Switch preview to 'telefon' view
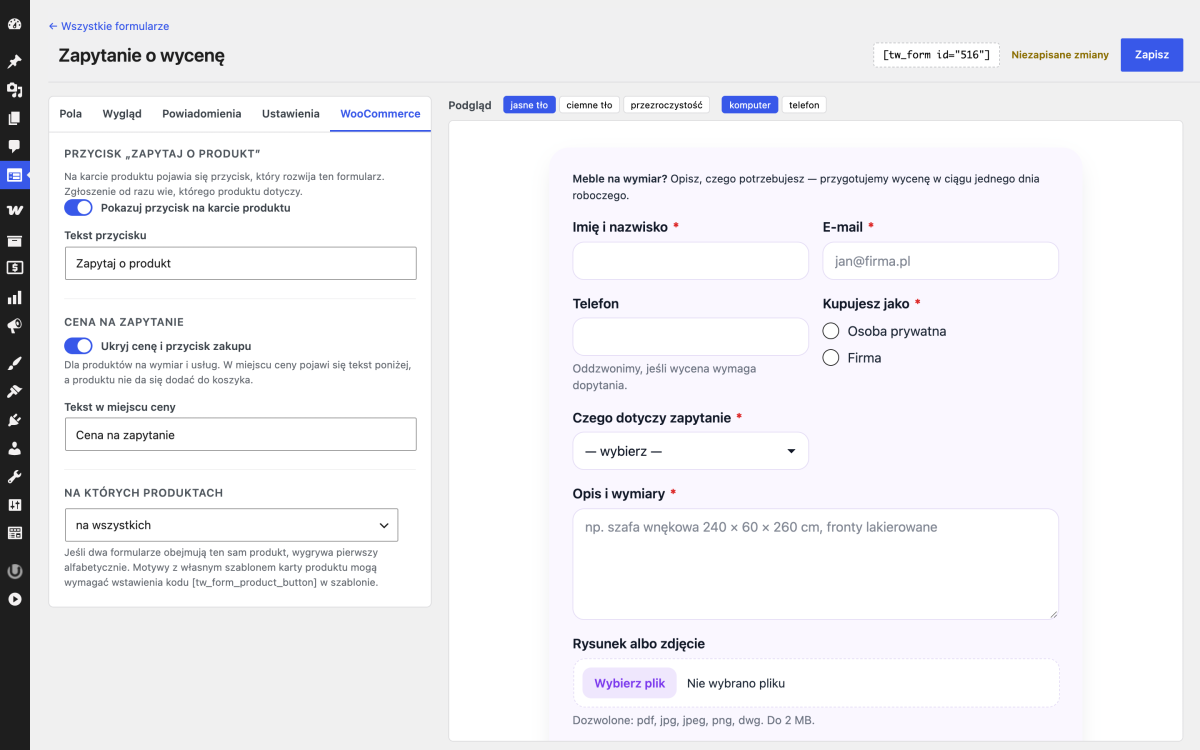 coord(804,105)
